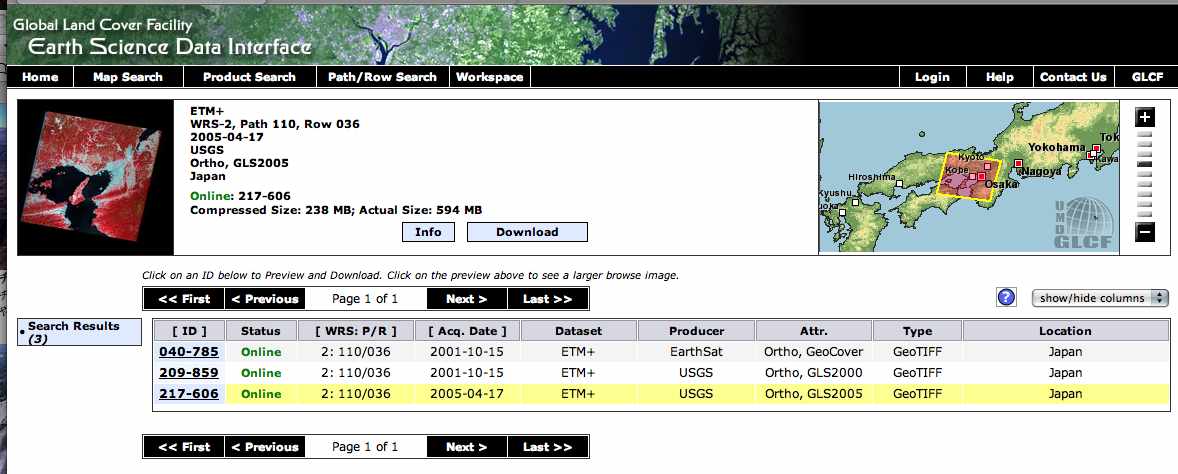Click upper 'Next >' pagination button
Screen dimensions: 1178x474
(x=467, y=299)
